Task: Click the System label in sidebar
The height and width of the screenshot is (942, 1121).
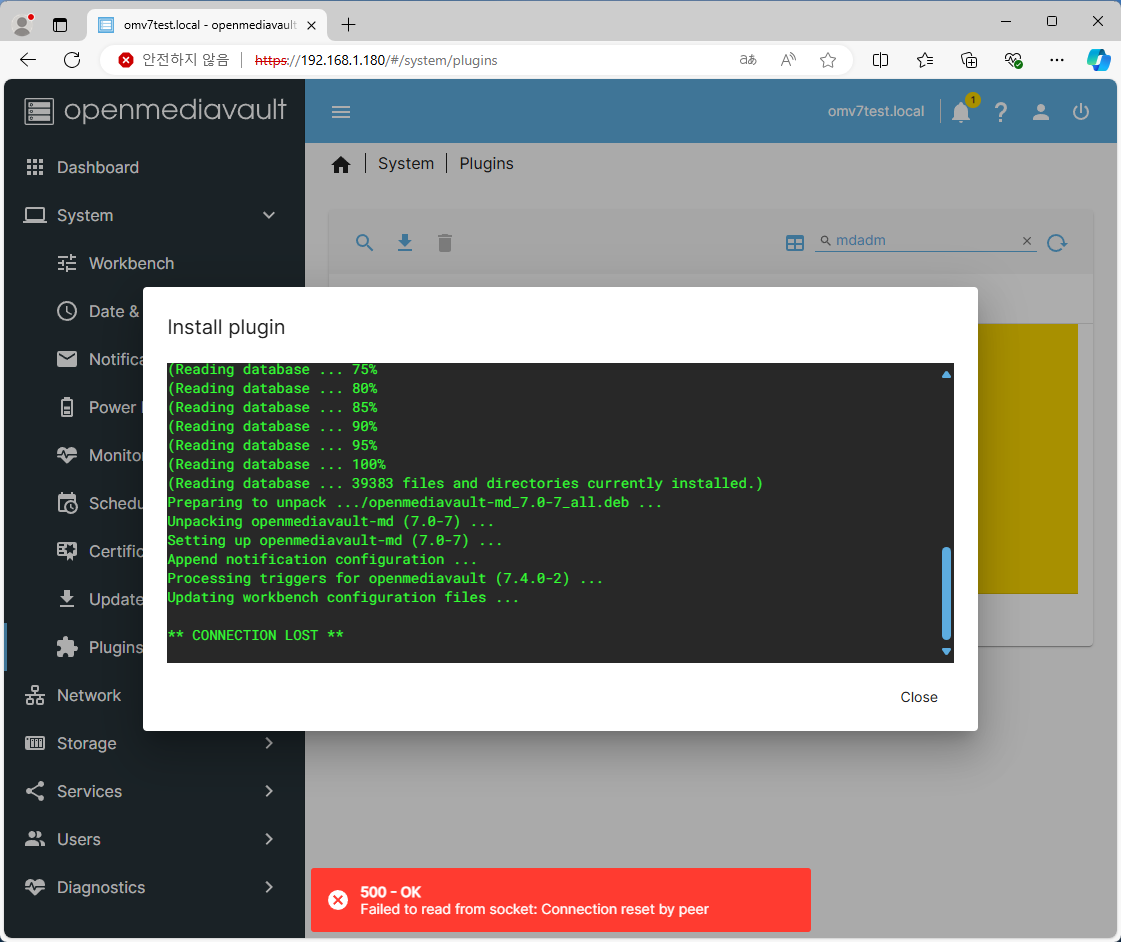Action: click(85, 215)
